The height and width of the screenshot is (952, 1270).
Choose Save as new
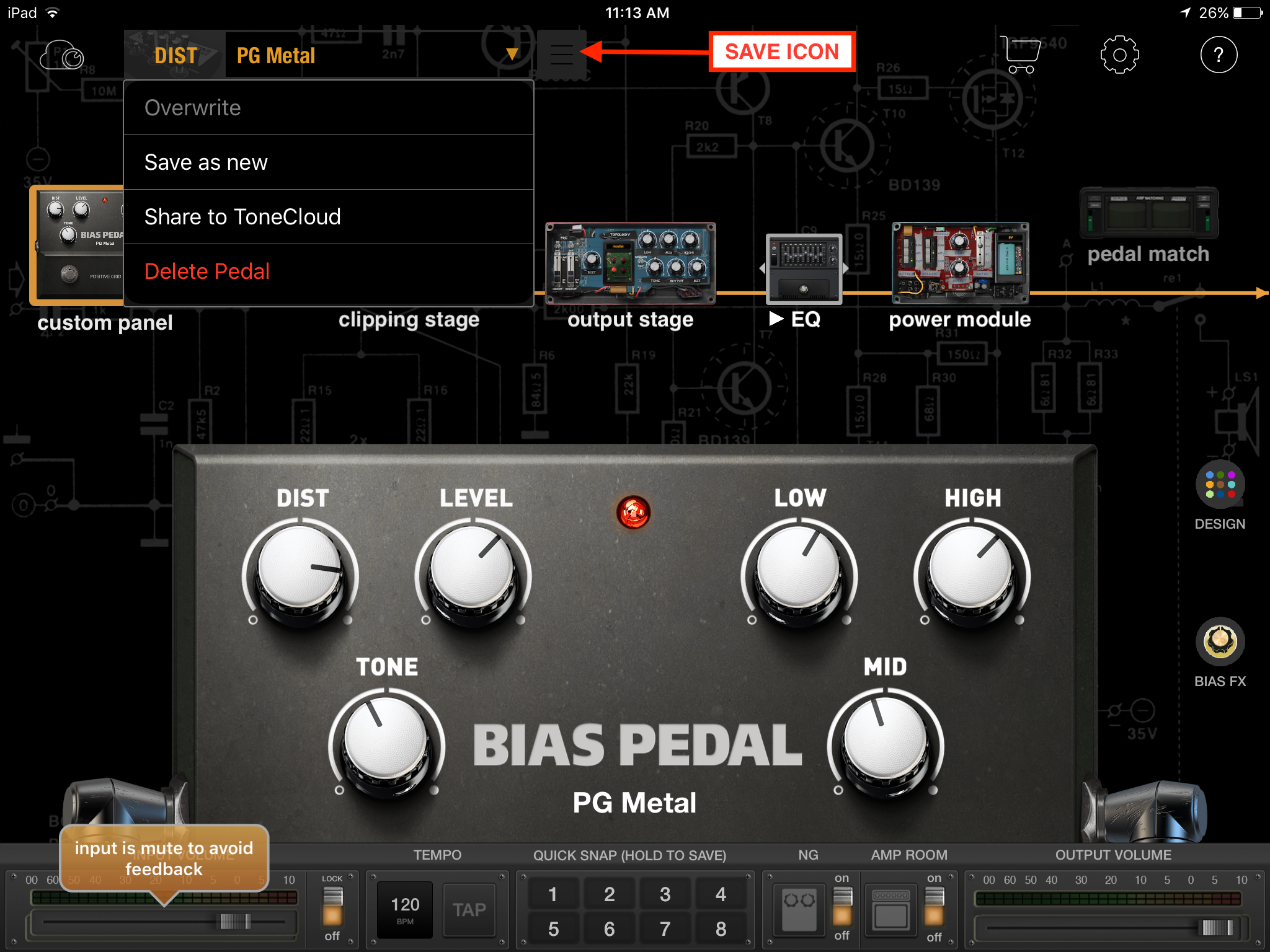click(x=329, y=162)
